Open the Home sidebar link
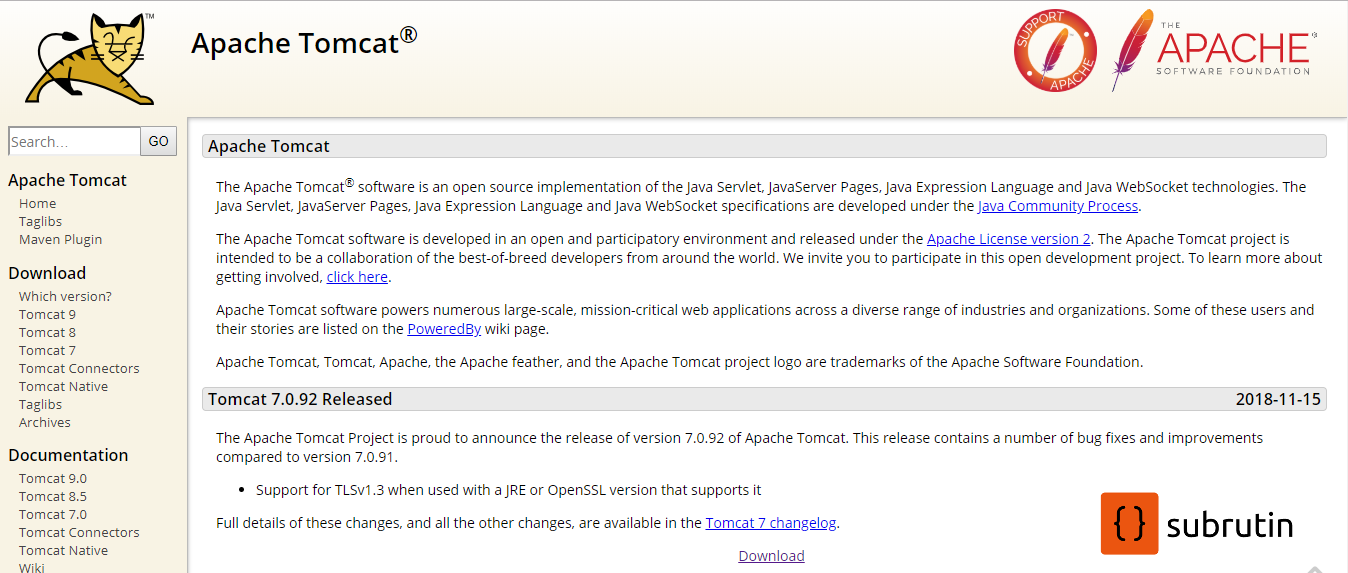The width and height of the screenshot is (1348, 573). click(38, 203)
